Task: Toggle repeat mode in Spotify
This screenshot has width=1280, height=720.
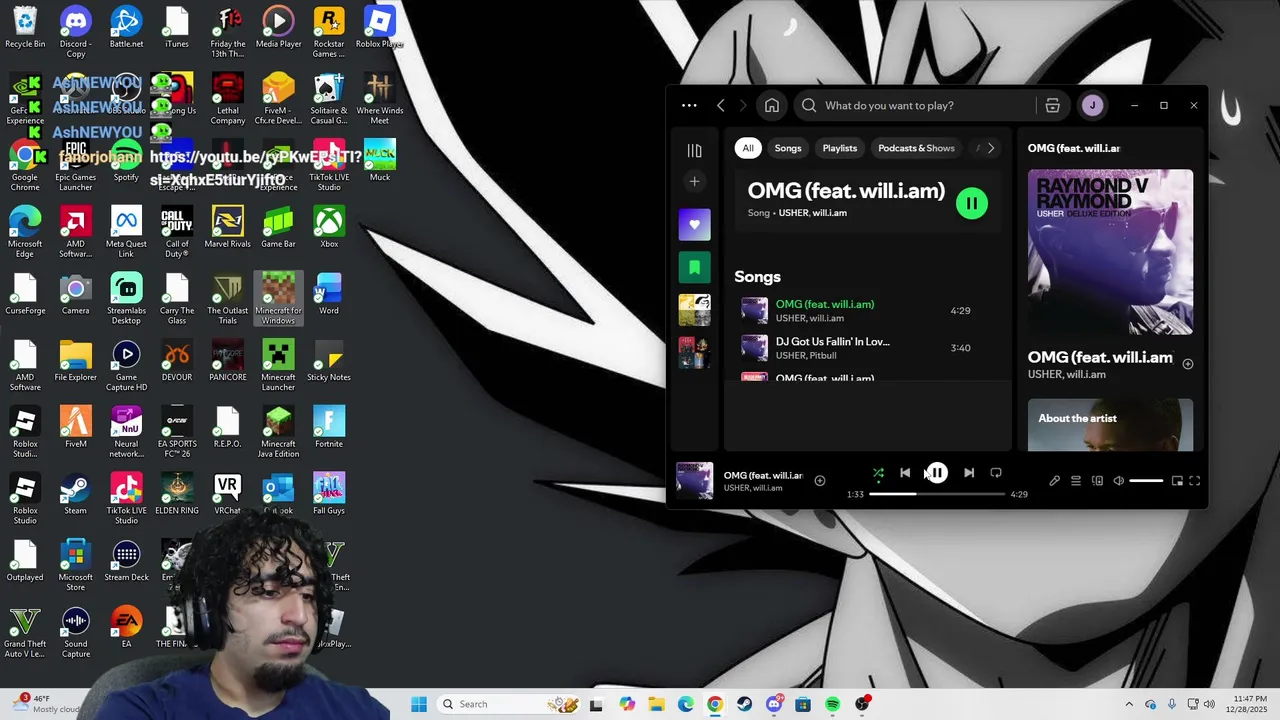Action: [996, 473]
